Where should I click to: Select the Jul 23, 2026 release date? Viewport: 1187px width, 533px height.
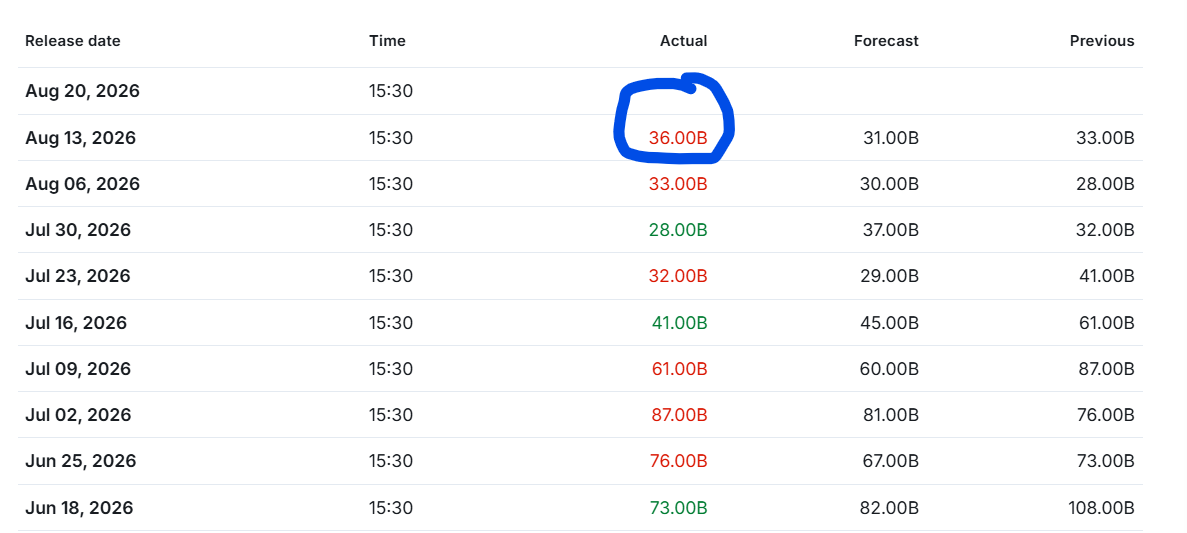pos(78,276)
